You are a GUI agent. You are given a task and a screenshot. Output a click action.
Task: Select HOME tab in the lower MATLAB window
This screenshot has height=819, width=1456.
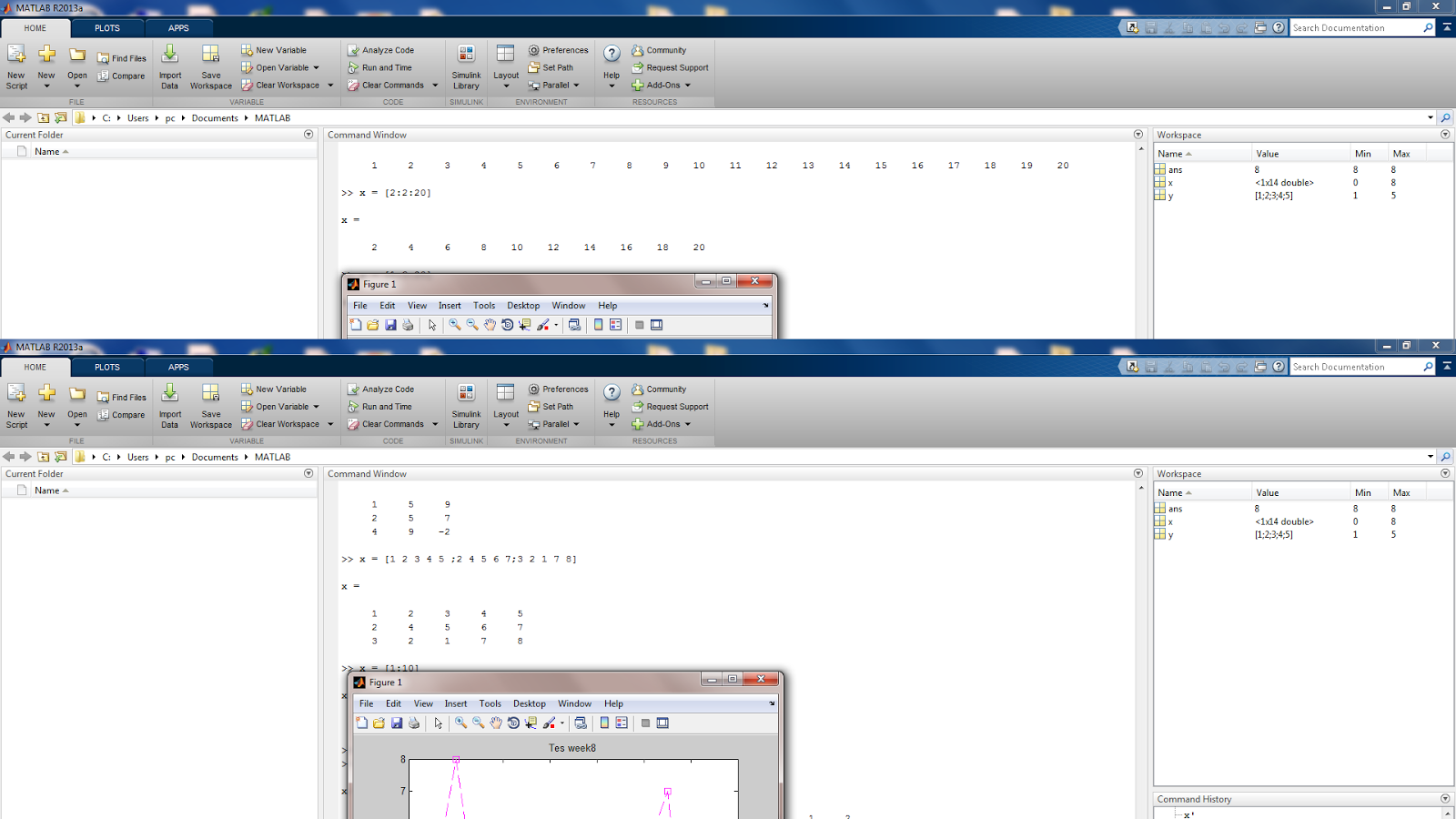(35, 367)
